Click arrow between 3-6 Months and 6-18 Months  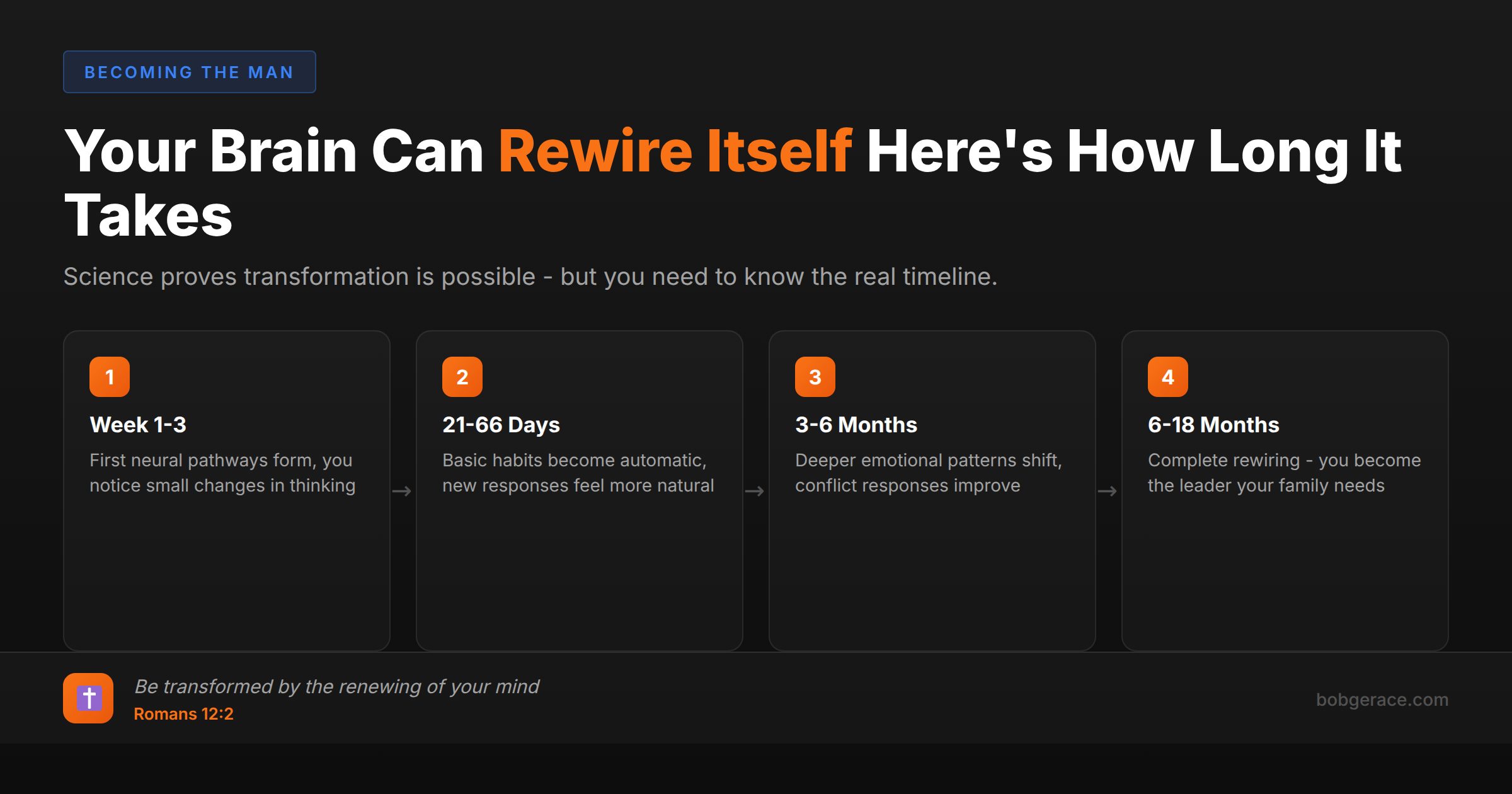click(x=1108, y=491)
